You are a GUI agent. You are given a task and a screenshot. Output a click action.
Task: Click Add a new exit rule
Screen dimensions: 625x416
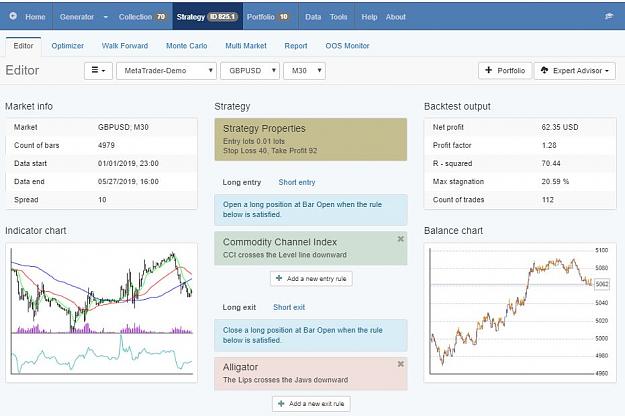[x=311, y=404]
